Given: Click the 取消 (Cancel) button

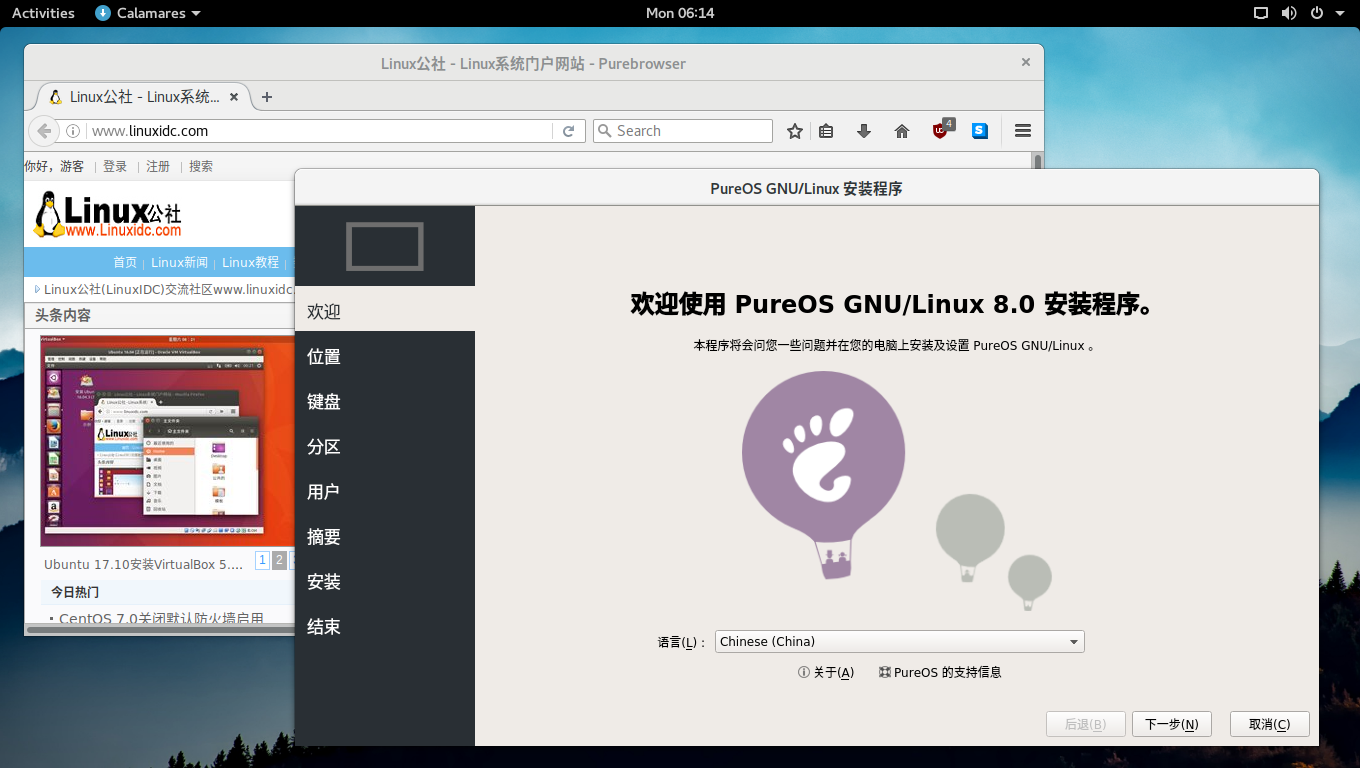Looking at the screenshot, I should (1269, 724).
